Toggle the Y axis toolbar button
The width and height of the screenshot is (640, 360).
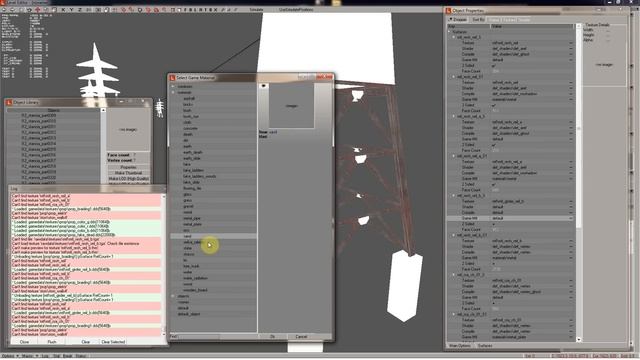click(x=71, y=9)
